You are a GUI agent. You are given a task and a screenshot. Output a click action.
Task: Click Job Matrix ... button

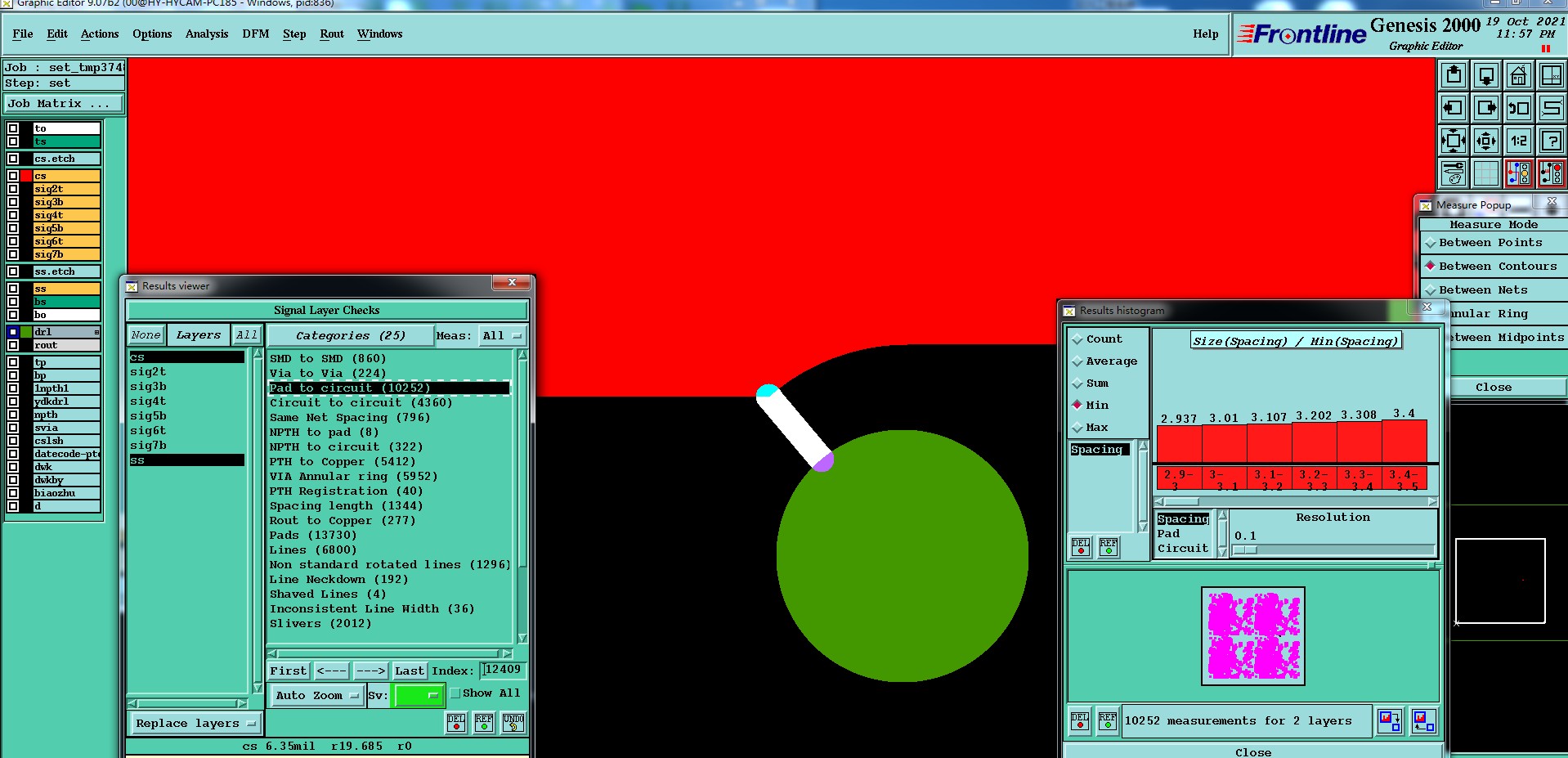pyautogui.click(x=64, y=104)
